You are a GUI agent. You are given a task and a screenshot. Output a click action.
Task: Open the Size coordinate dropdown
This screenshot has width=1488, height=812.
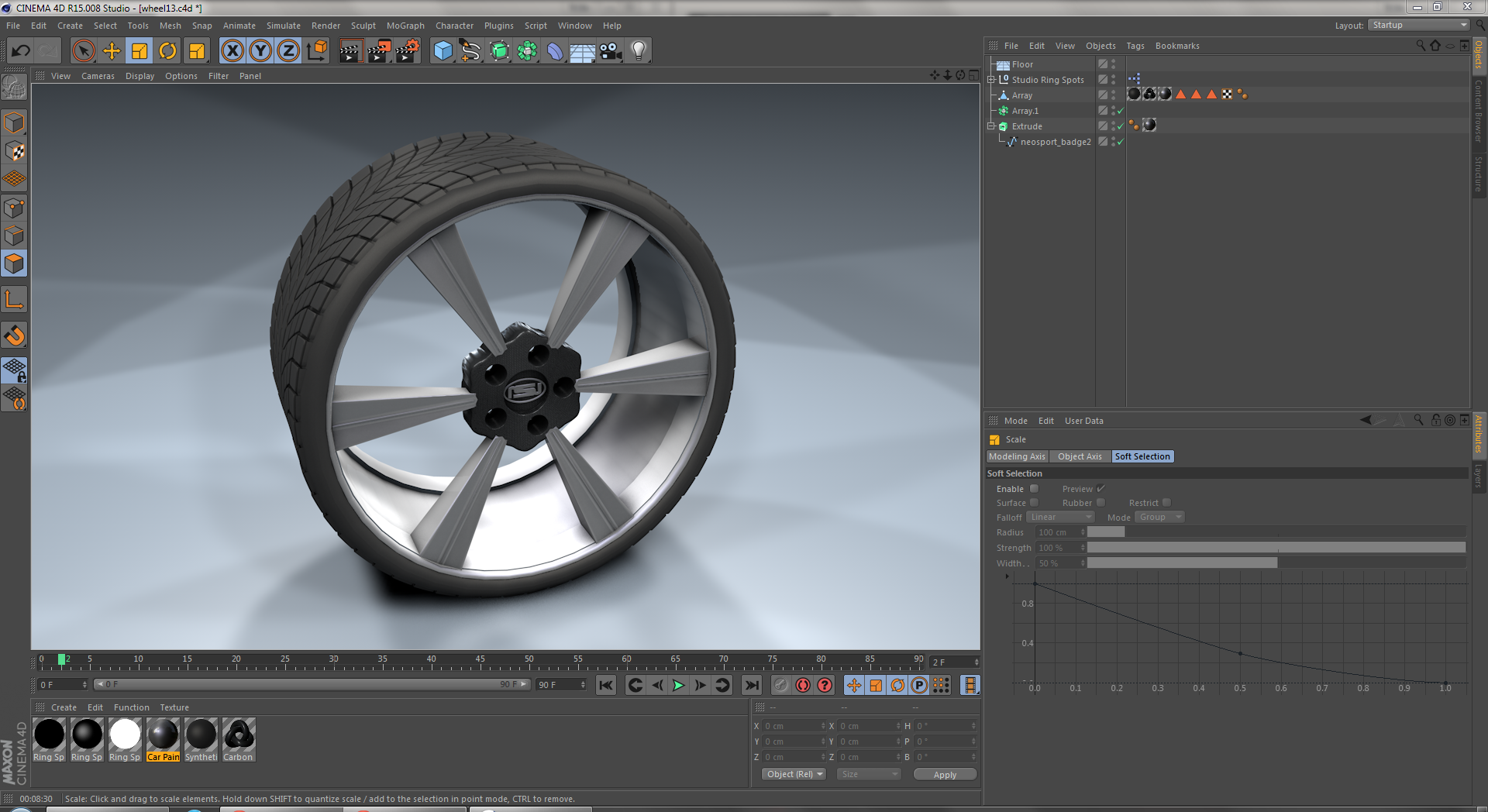(869, 774)
